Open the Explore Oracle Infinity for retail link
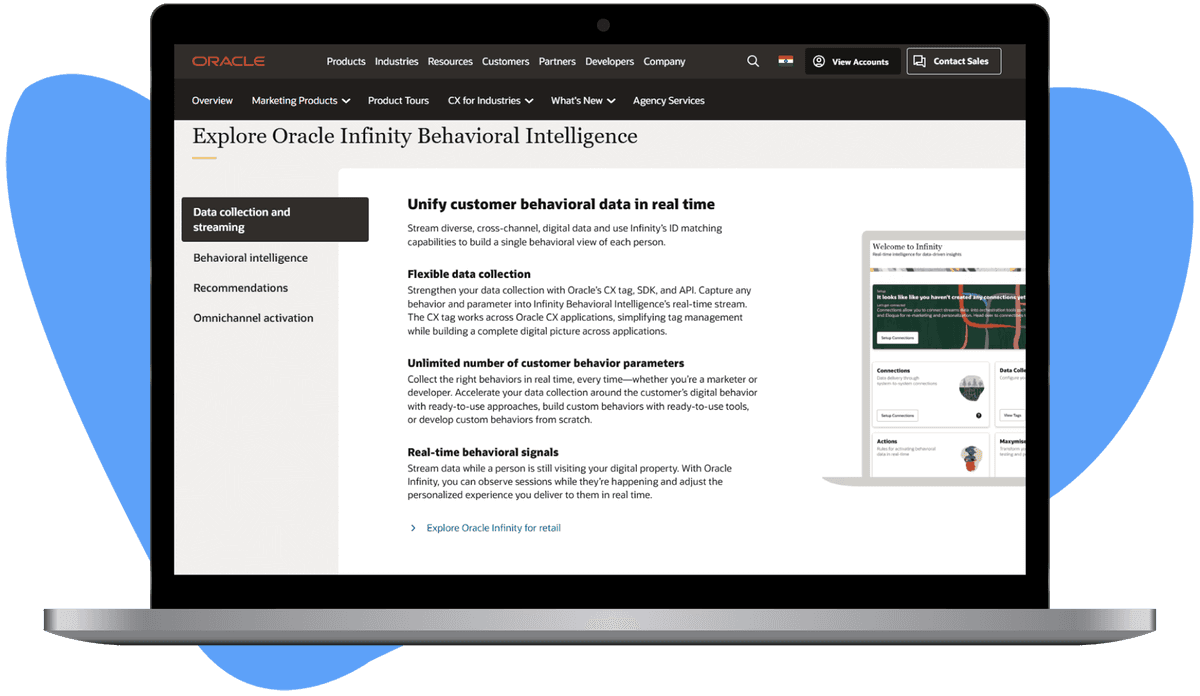The width and height of the screenshot is (1200, 696). 493,527
